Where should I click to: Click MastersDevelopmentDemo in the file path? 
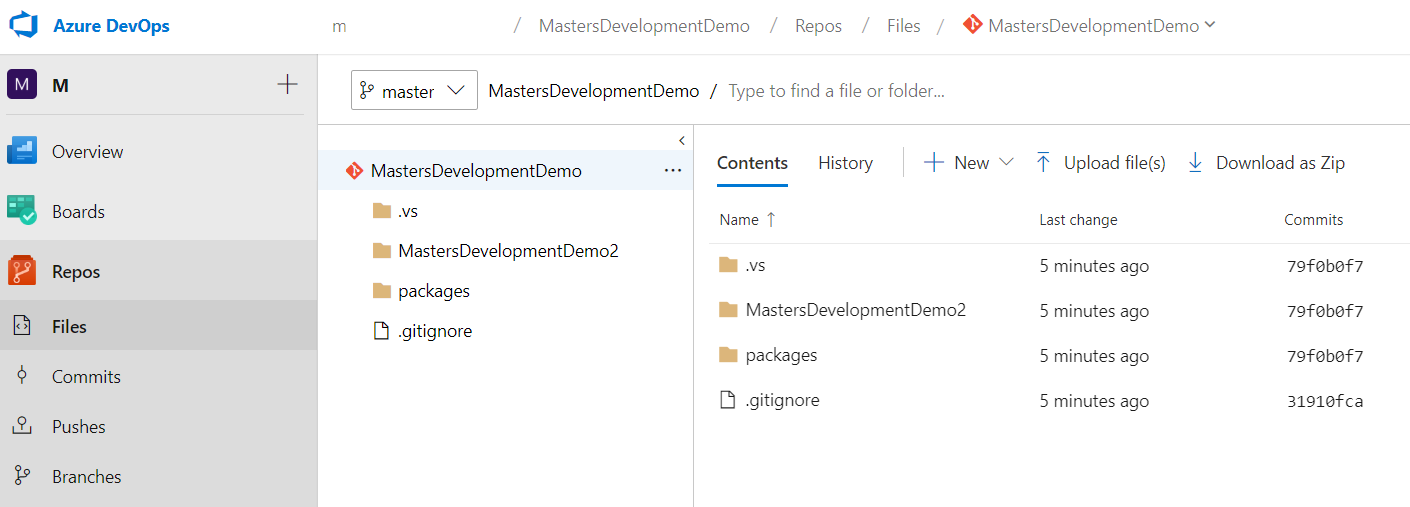coord(594,91)
